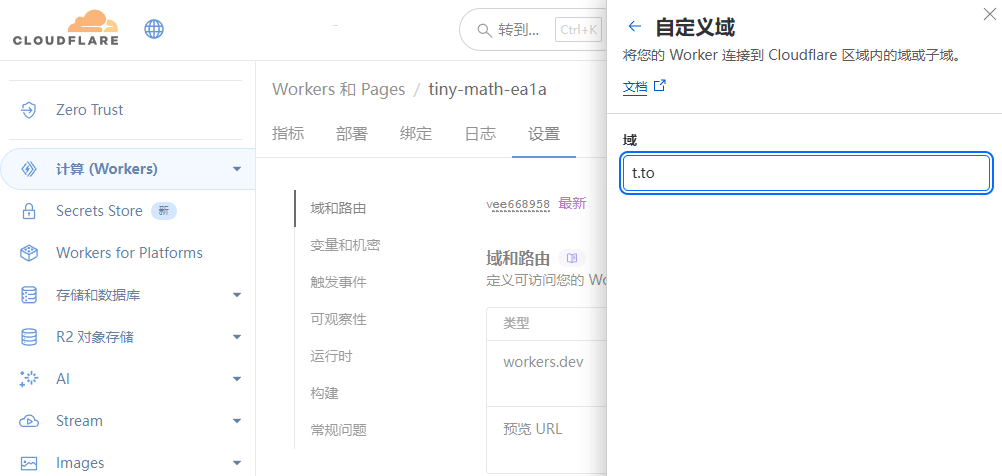Click the Secrets Store lock icon
The height and width of the screenshot is (476, 1002).
tap(29, 211)
